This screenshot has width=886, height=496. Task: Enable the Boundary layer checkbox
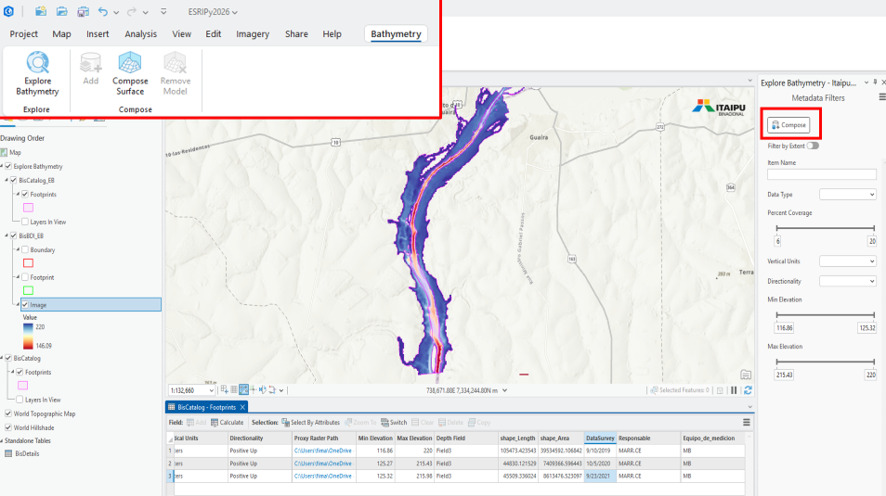(x=25, y=250)
